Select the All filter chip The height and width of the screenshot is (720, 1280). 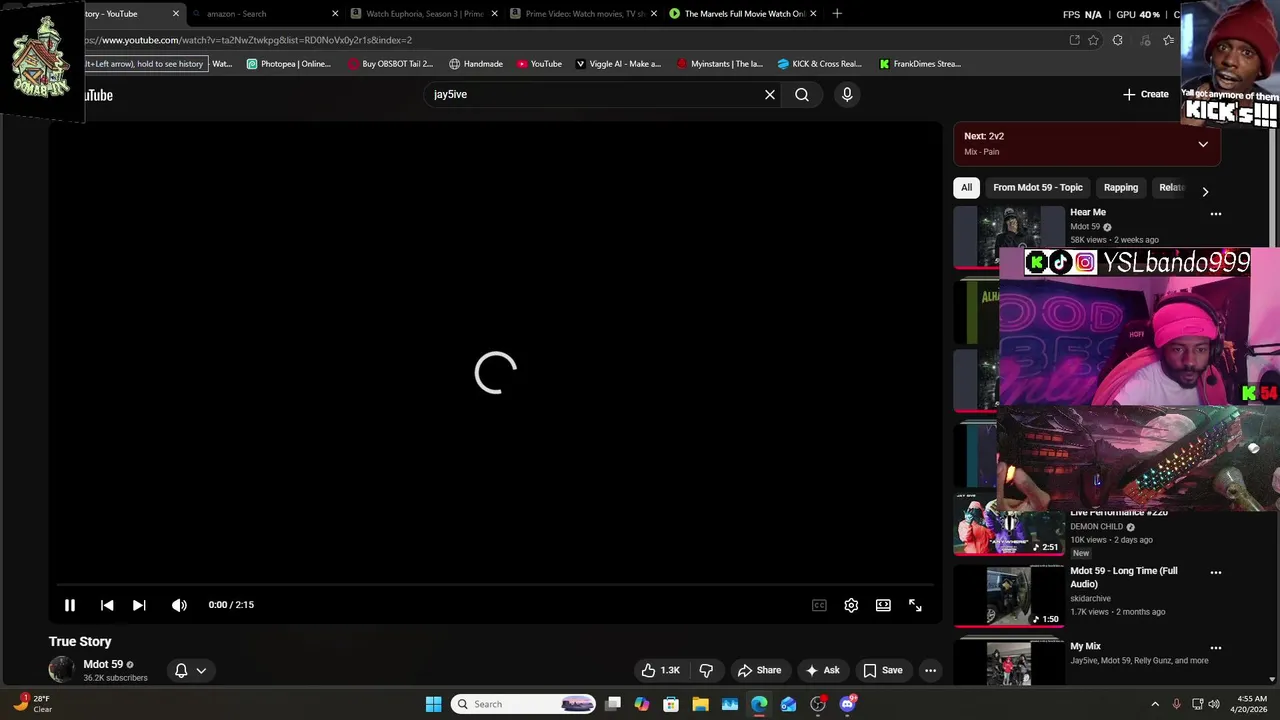966,187
